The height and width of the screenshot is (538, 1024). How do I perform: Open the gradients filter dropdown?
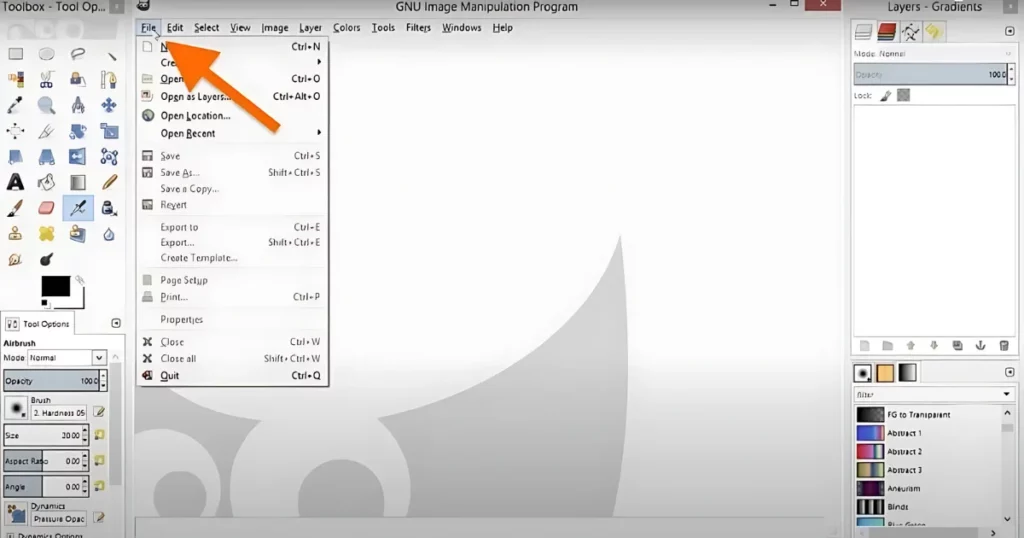[1006, 394]
